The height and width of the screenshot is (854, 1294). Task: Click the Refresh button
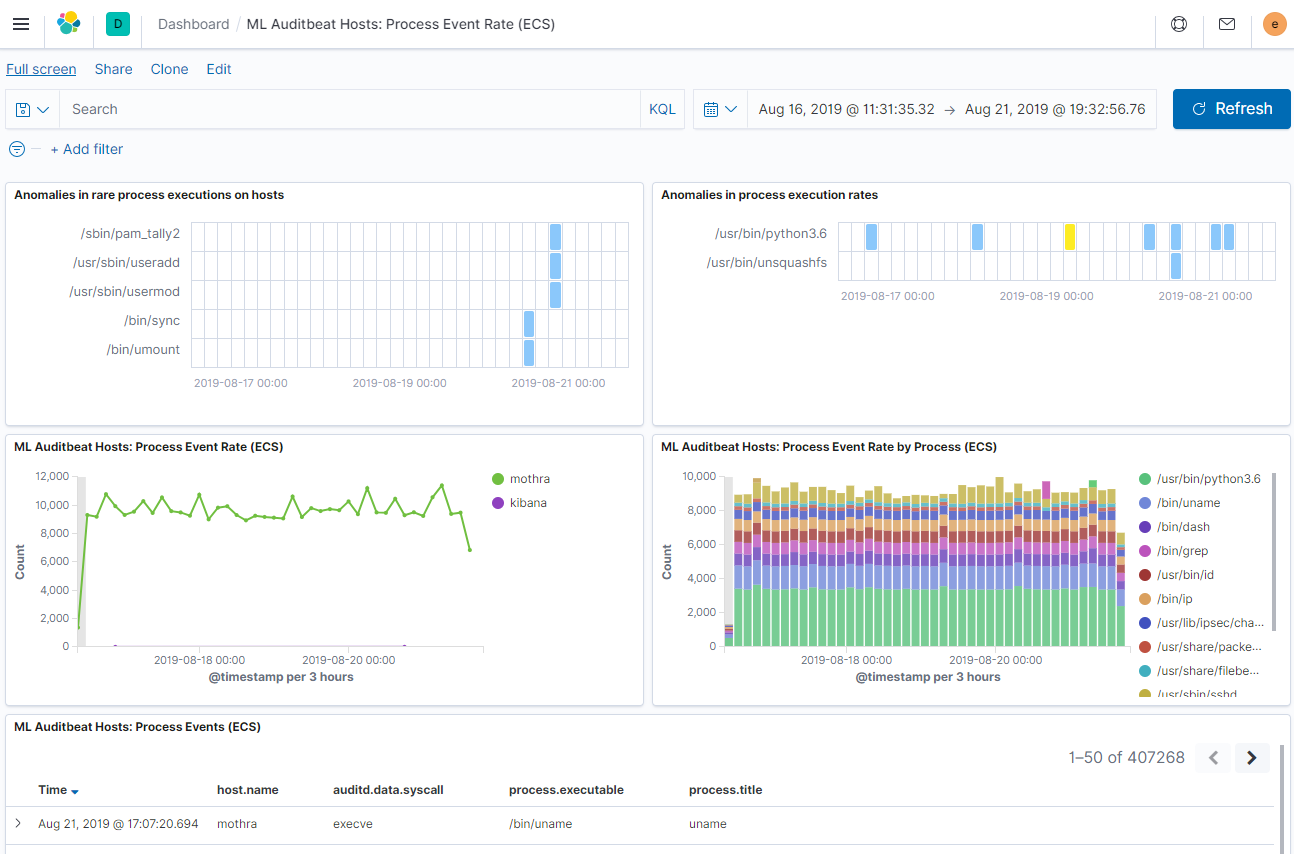[1231, 109]
